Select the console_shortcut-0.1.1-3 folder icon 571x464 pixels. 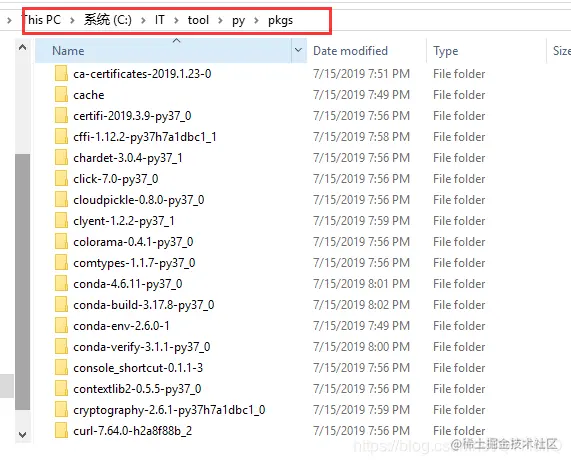61,367
